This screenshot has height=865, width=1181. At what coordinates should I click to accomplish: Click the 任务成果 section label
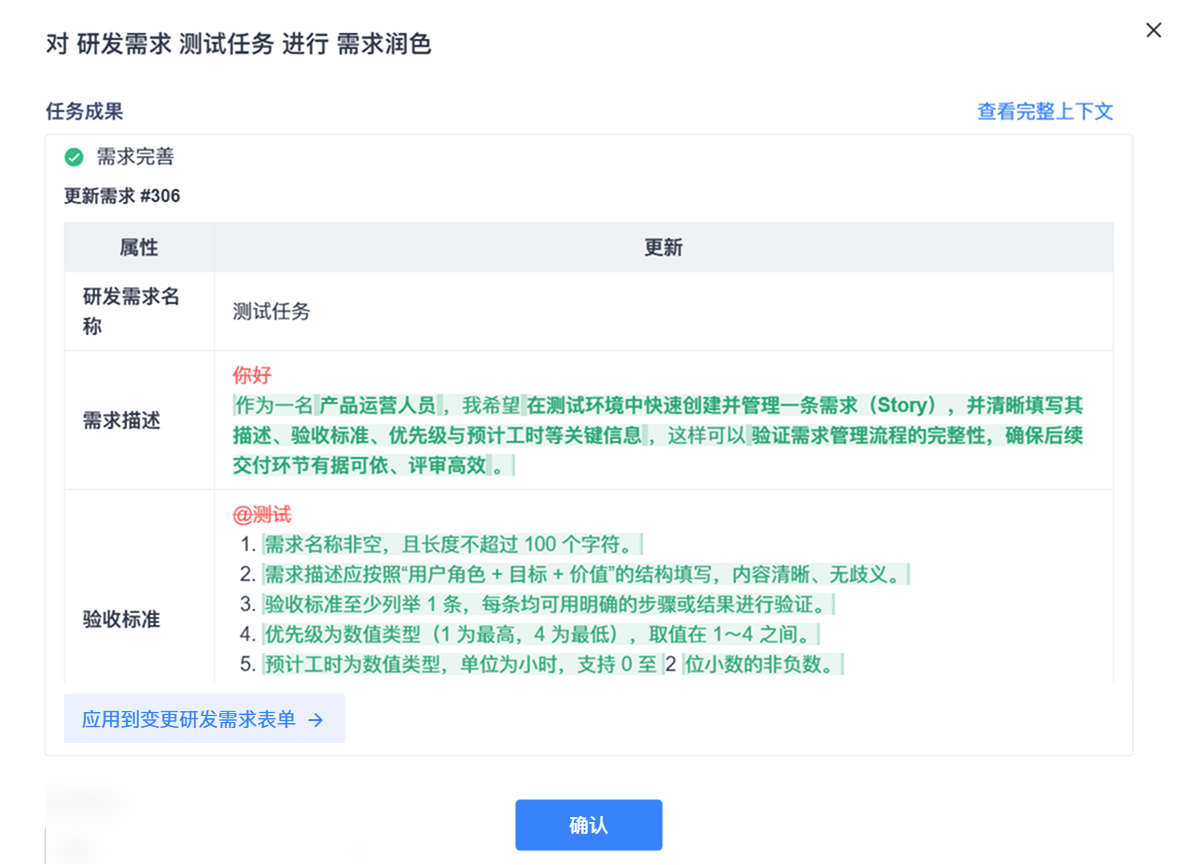tap(84, 112)
